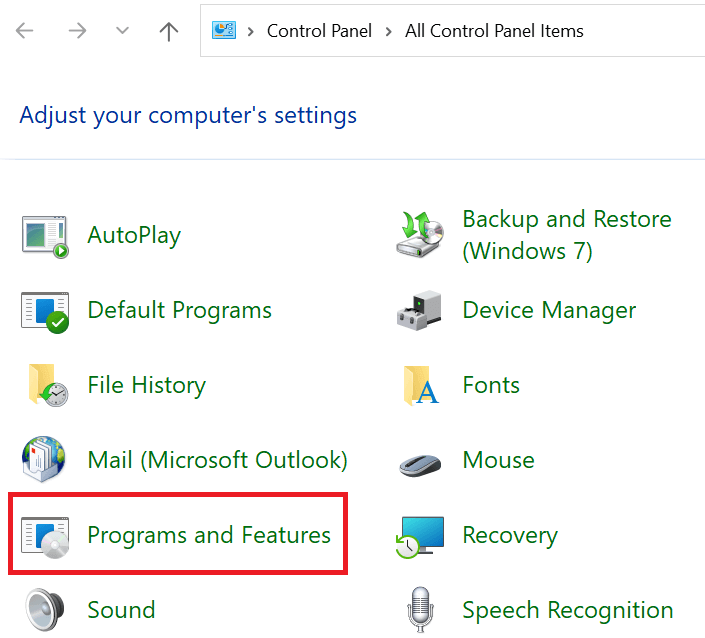Expand the recent locations dropdown arrow

[x=122, y=31]
